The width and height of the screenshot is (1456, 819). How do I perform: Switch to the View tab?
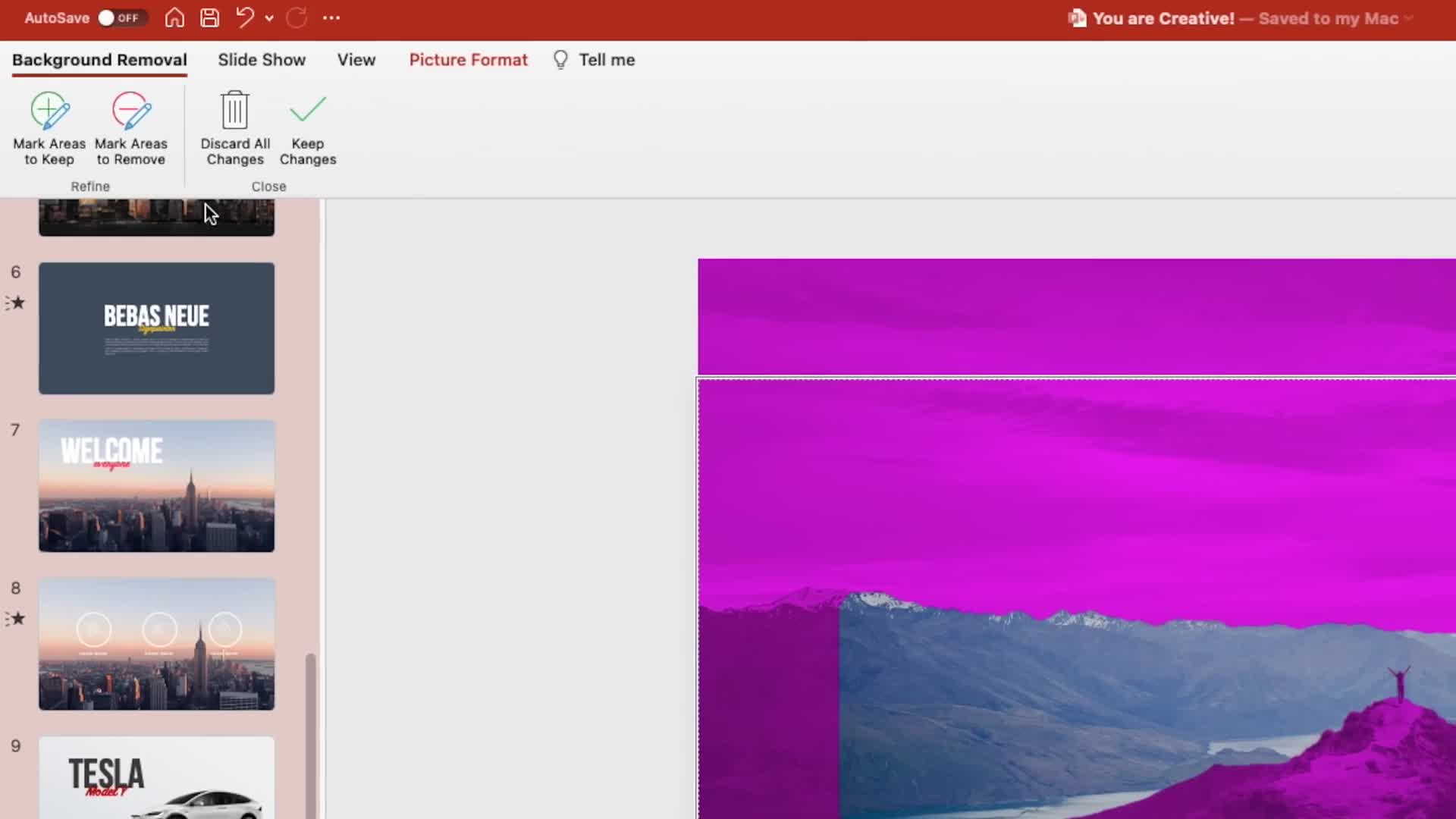356,60
